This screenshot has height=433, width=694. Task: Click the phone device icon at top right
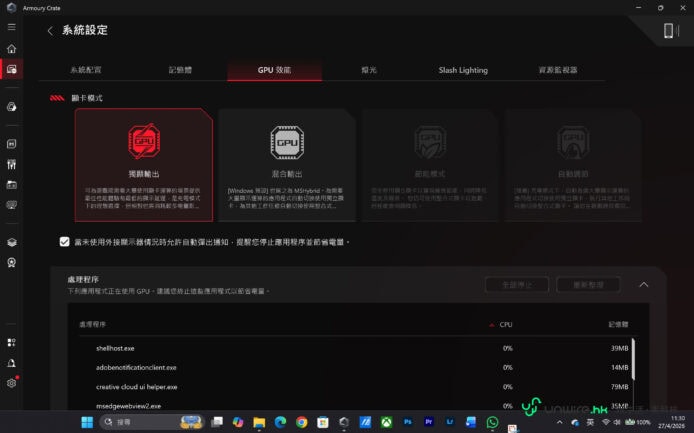(668, 31)
